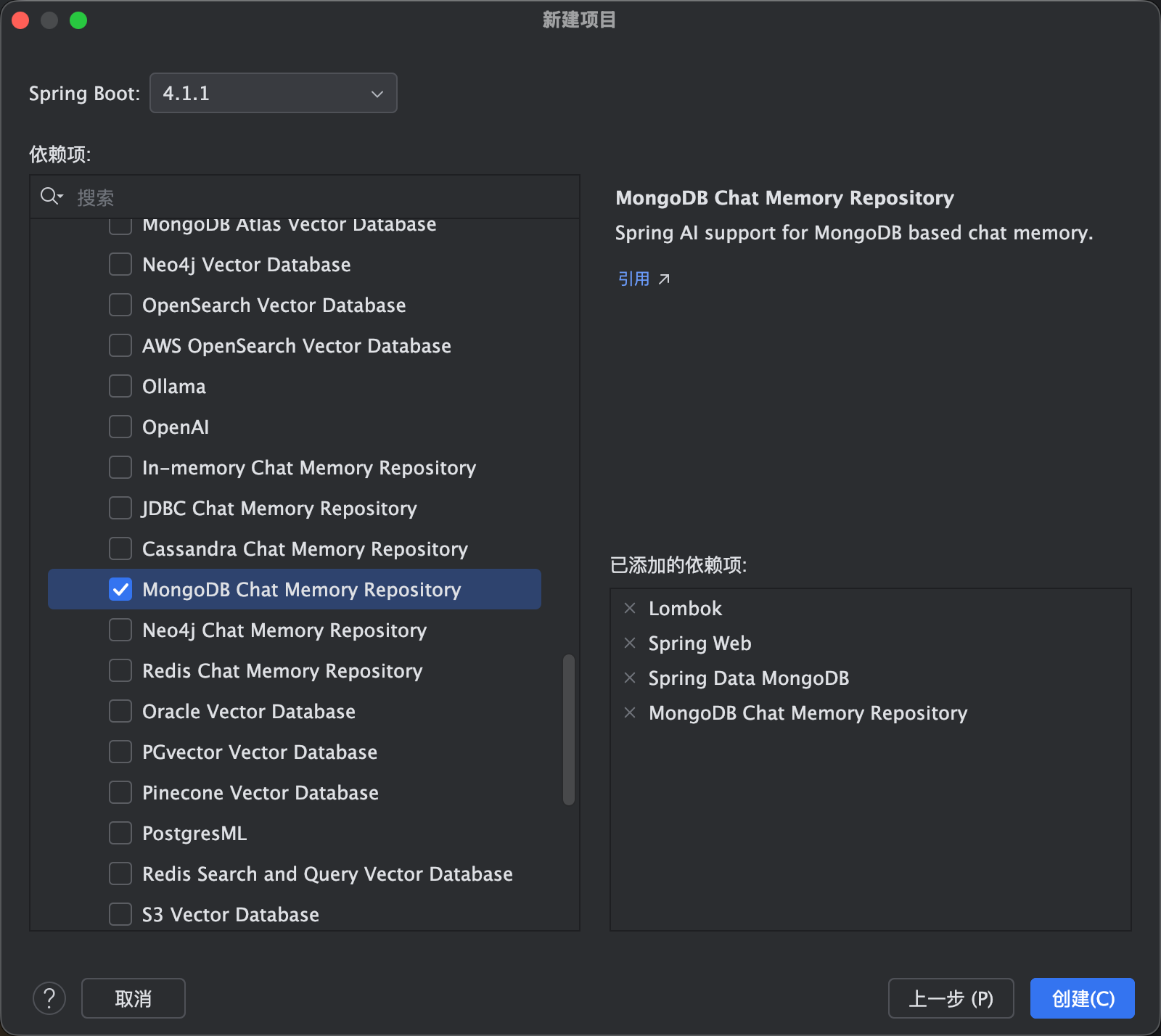Select the Neo4j Vector Database label
The width and height of the screenshot is (1161, 1036).
point(247,264)
